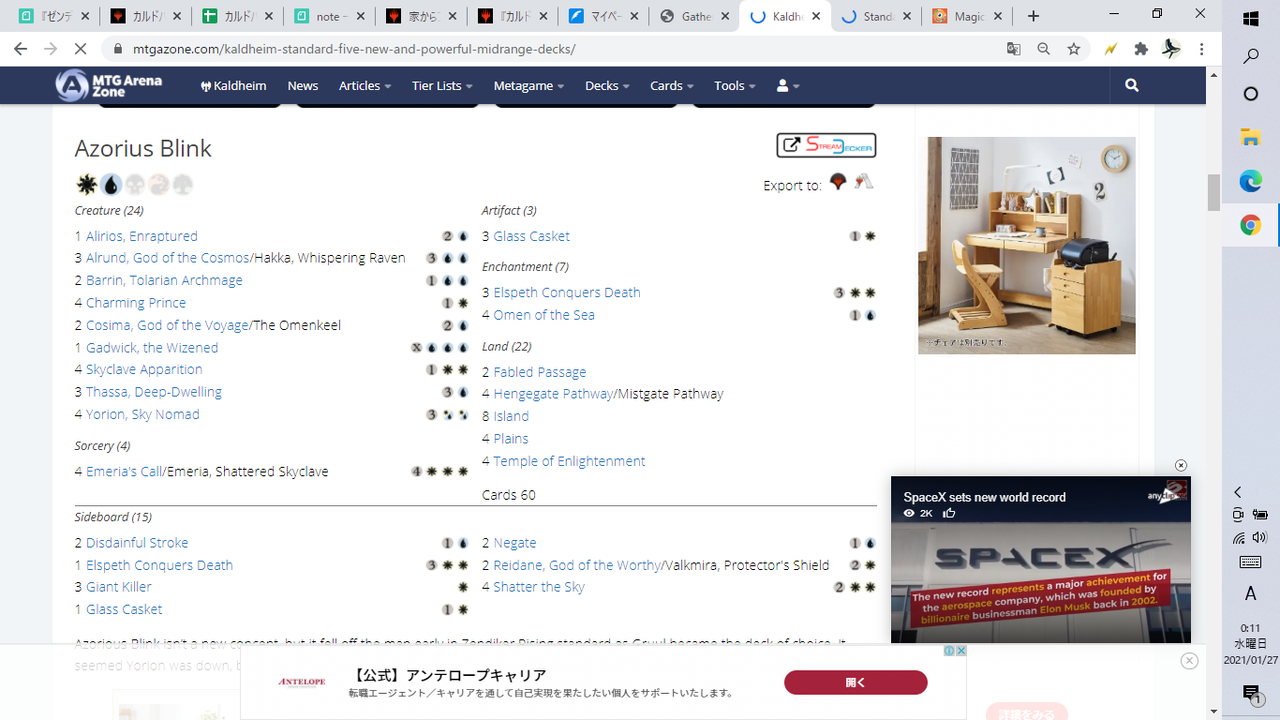Open the Shatter the Sky sideboard link
The width and height of the screenshot is (1280, 720).
pos(539,587)
